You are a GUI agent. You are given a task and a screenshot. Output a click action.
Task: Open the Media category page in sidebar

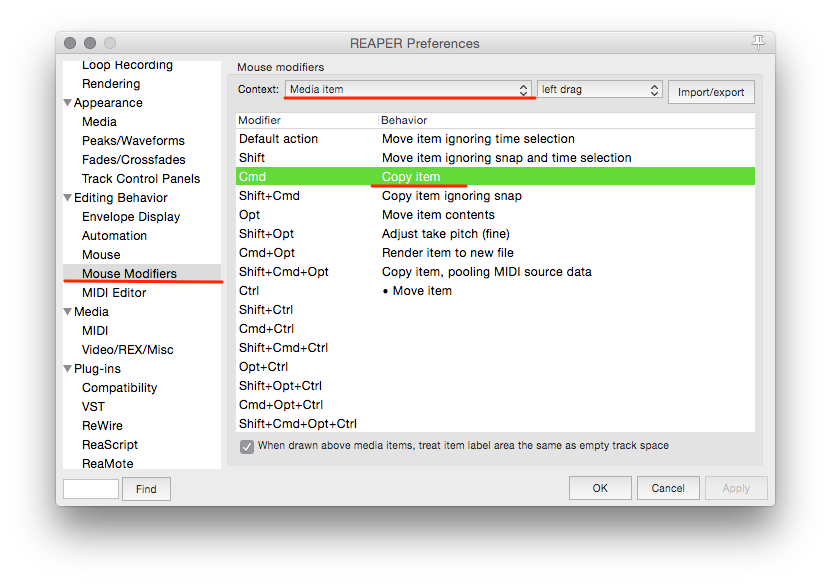click(91, 312)
